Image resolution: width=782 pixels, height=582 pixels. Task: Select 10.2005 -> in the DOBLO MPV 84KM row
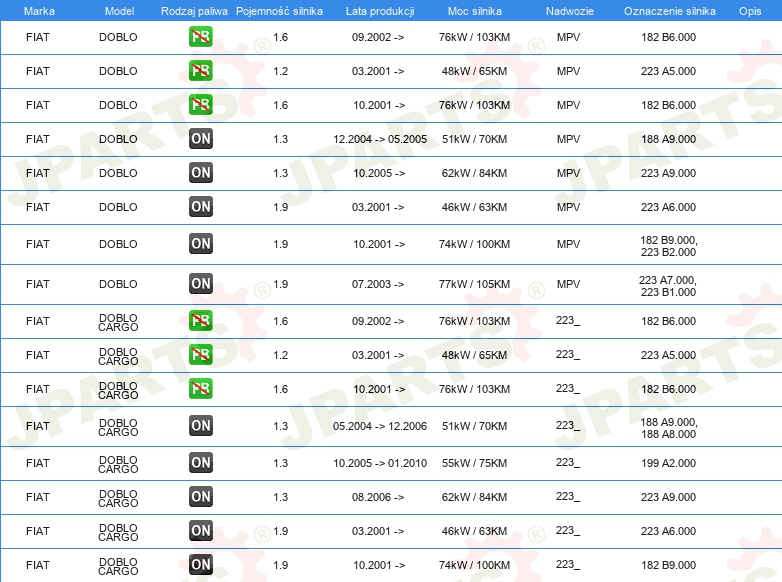(379, 173)
